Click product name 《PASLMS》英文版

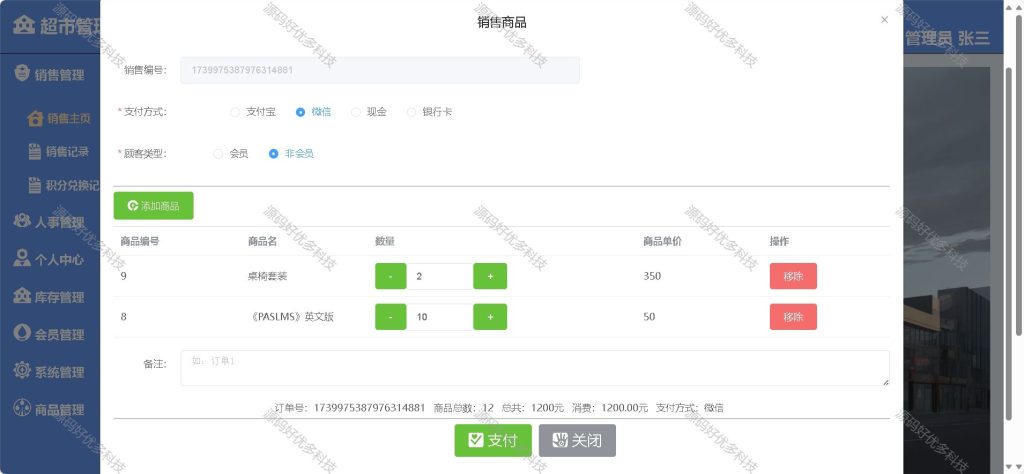point(291,317)
